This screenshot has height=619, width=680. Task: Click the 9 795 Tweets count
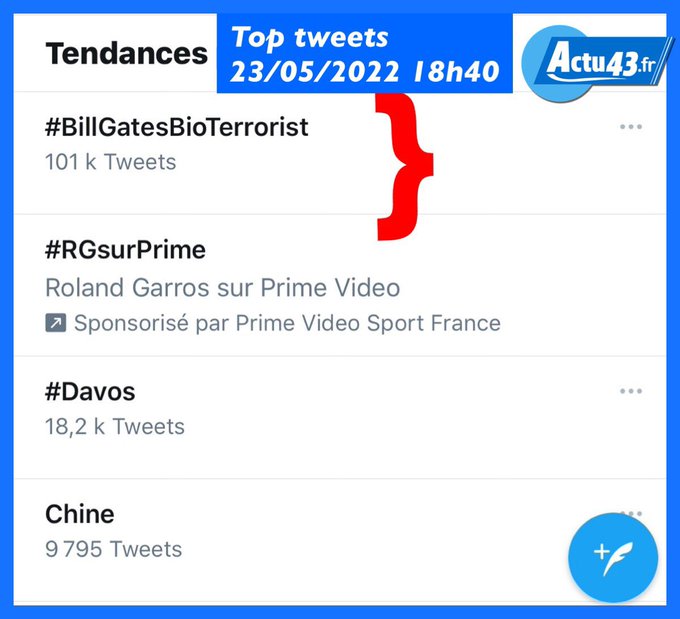(114, 549)
